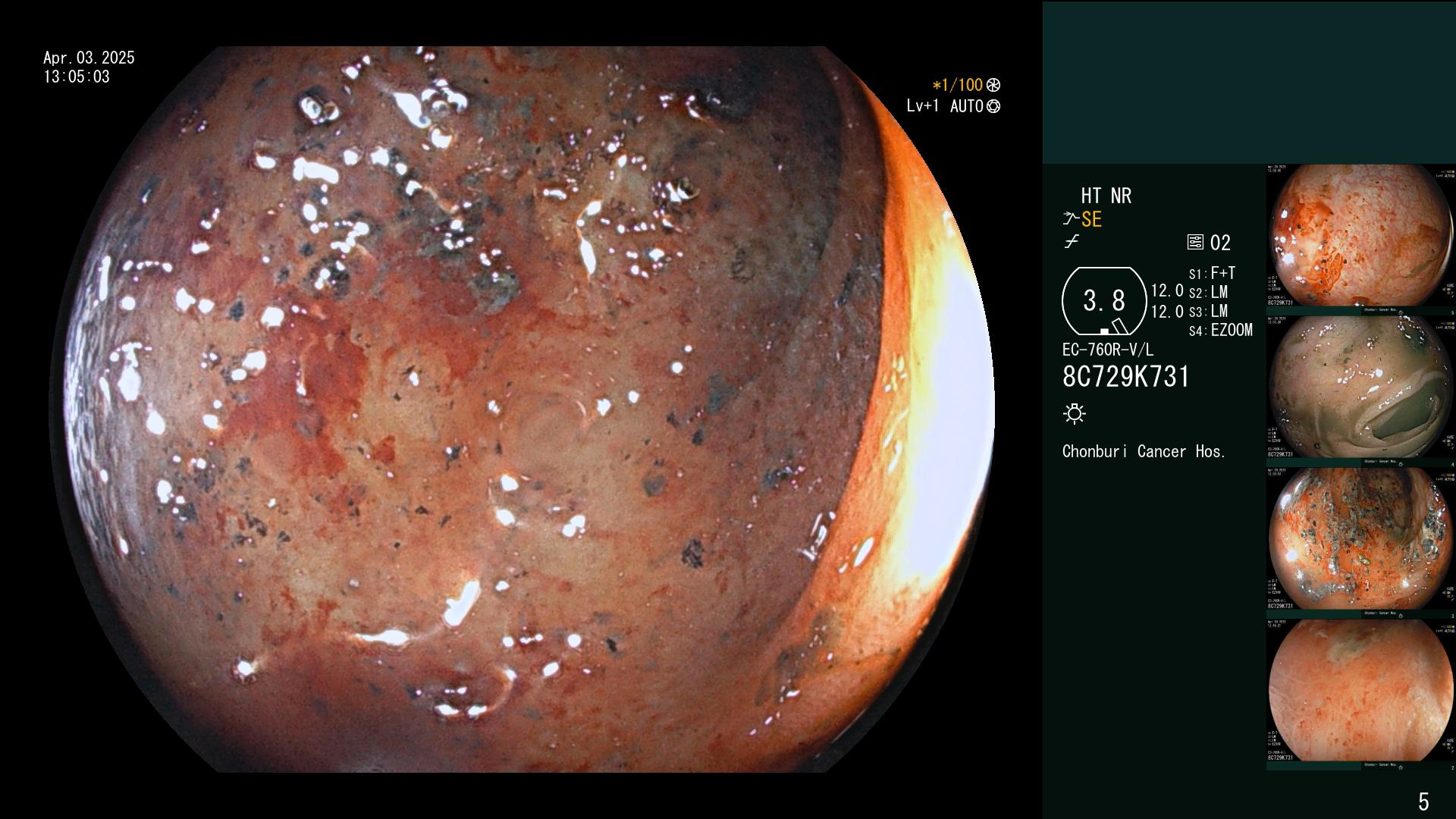Click the shutter speed snowflake icon
Screen dimensions: 1456x819
click(x=993, y=86)
